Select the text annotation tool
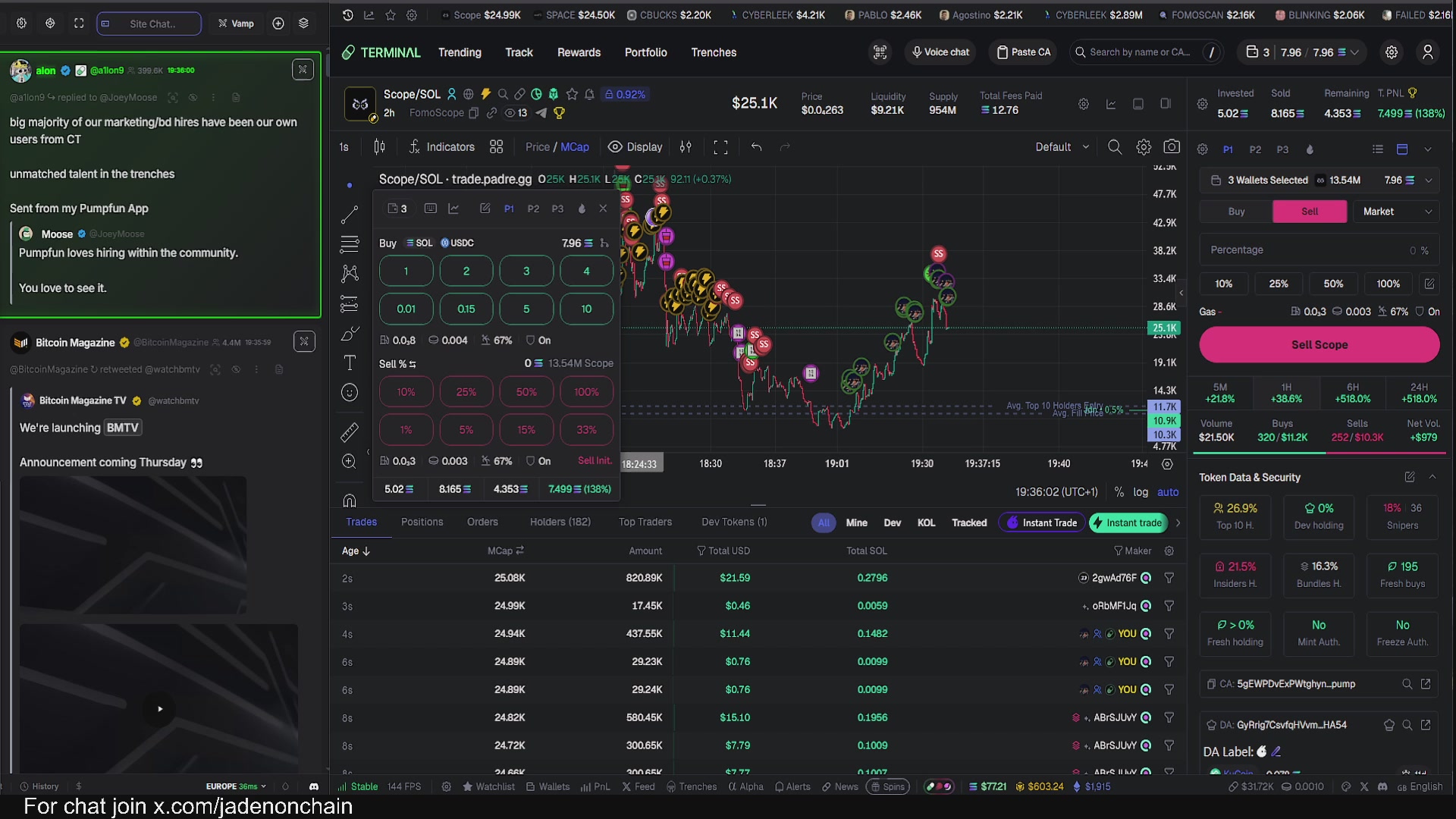Viewport: 1456px width, 819px height. pos(350,362)
